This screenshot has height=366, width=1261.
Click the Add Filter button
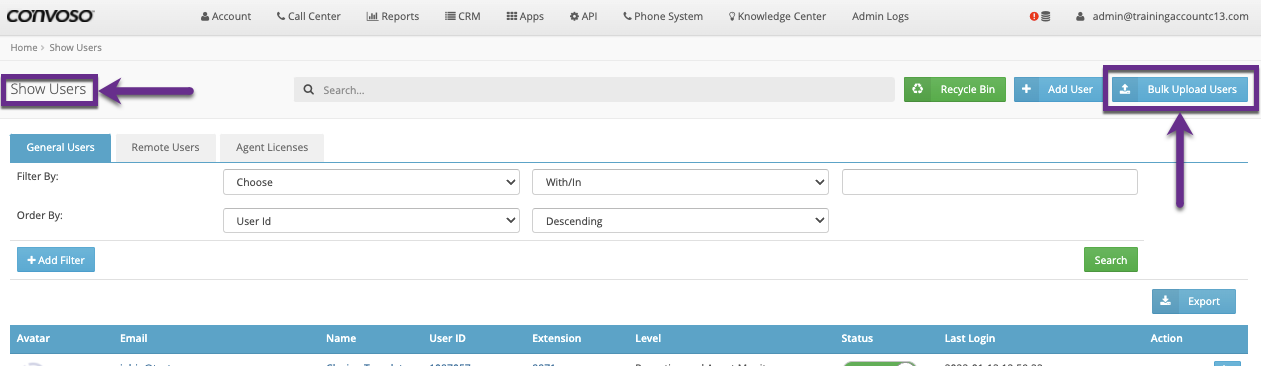tap(56, 260)
